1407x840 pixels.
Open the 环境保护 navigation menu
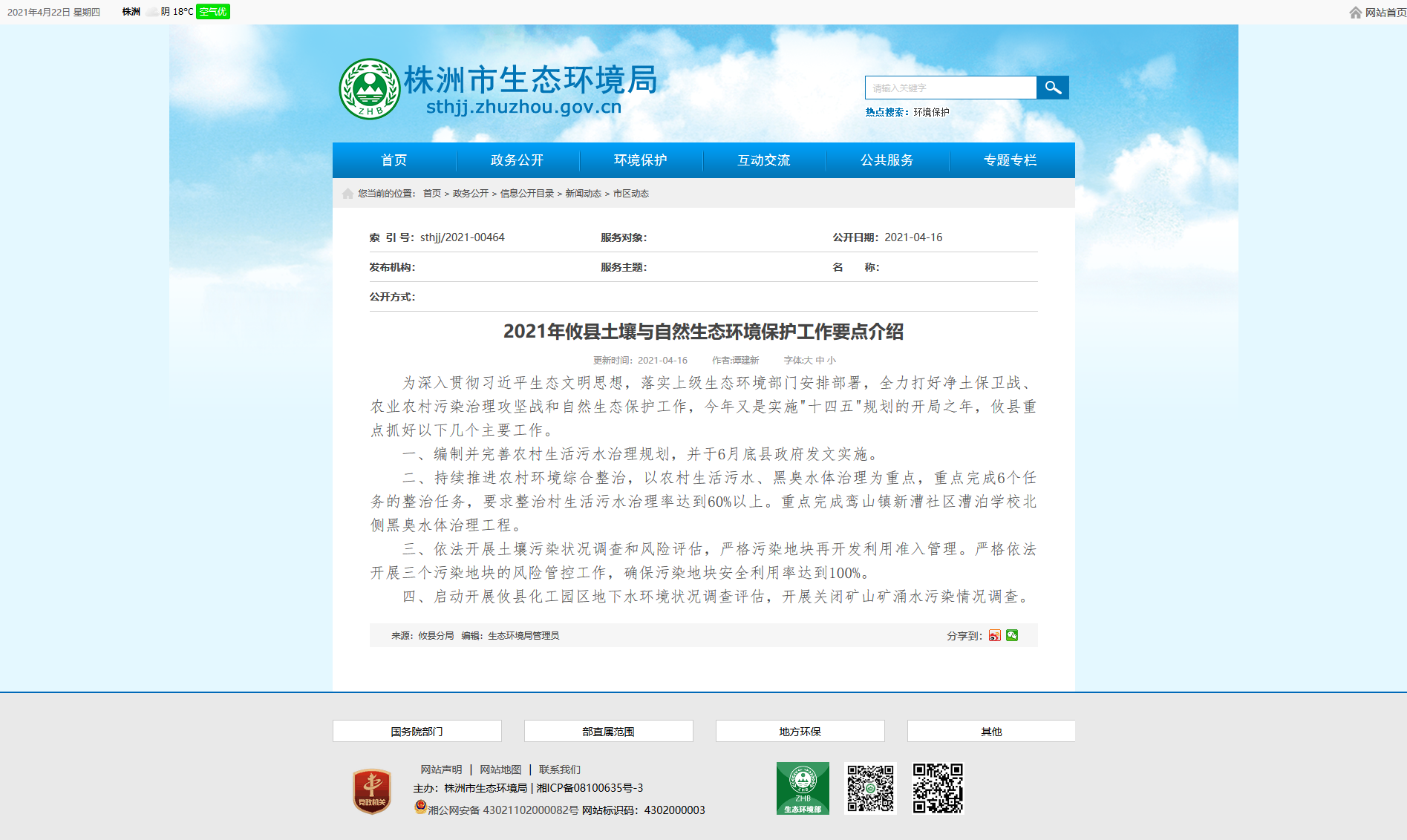pos(640,160)
